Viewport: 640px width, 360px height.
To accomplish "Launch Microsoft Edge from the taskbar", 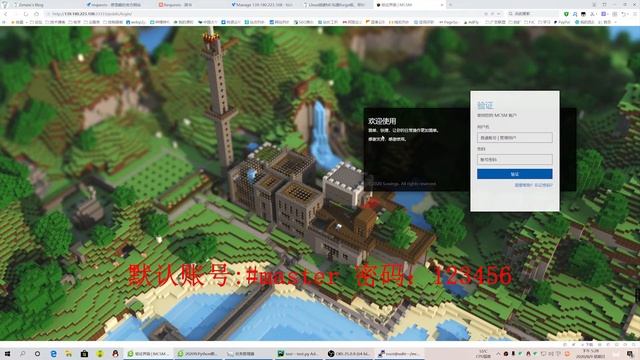I will (x=53, y=353).
